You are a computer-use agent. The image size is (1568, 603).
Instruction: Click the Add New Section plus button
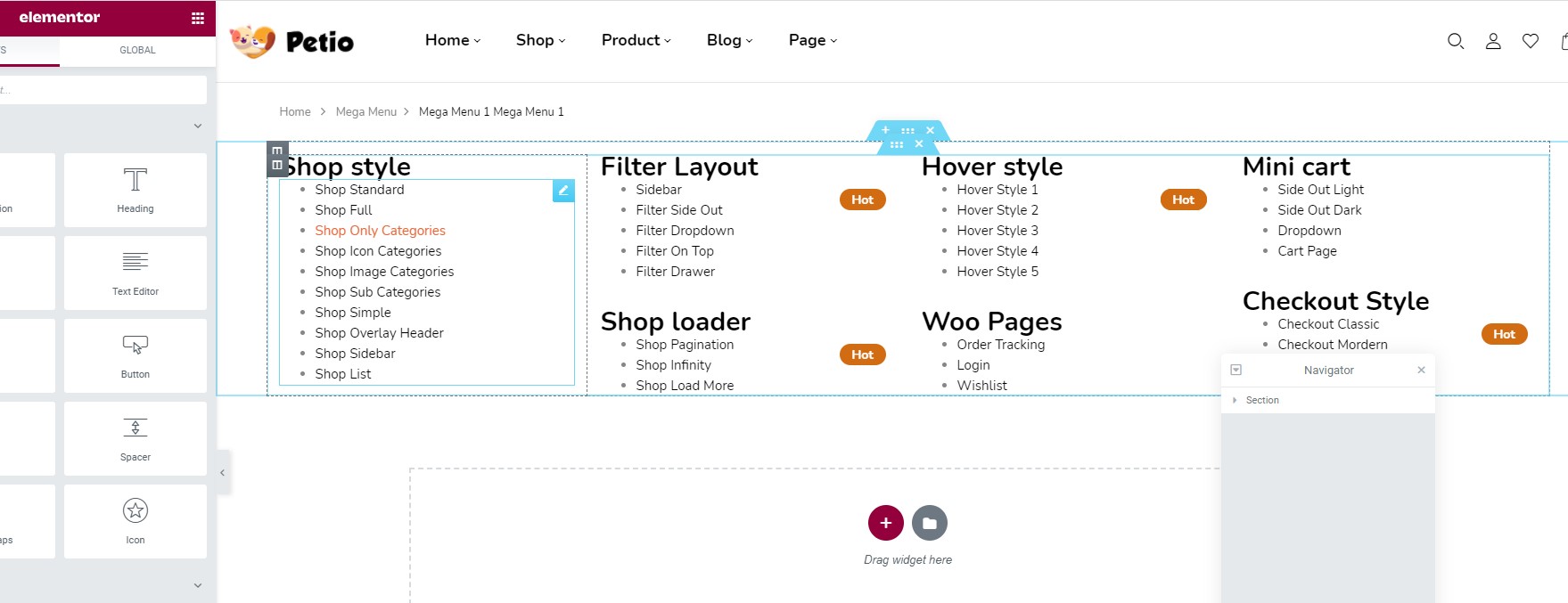click(x=885, y=523)
